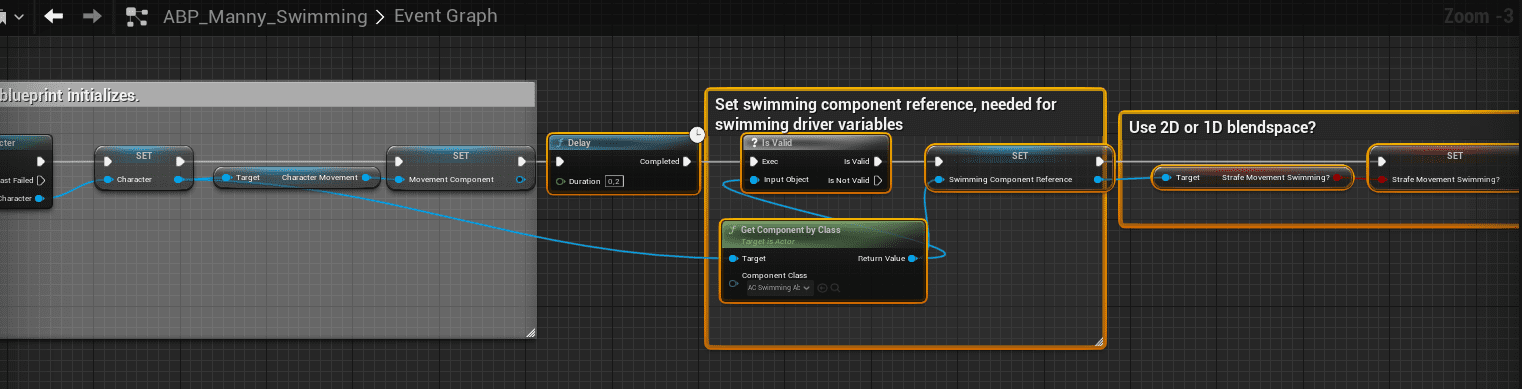The image size is (1522, 389).
Task: Click the Character output pin on the cast node
Action: pyautogui.click(x=39, y=198)
